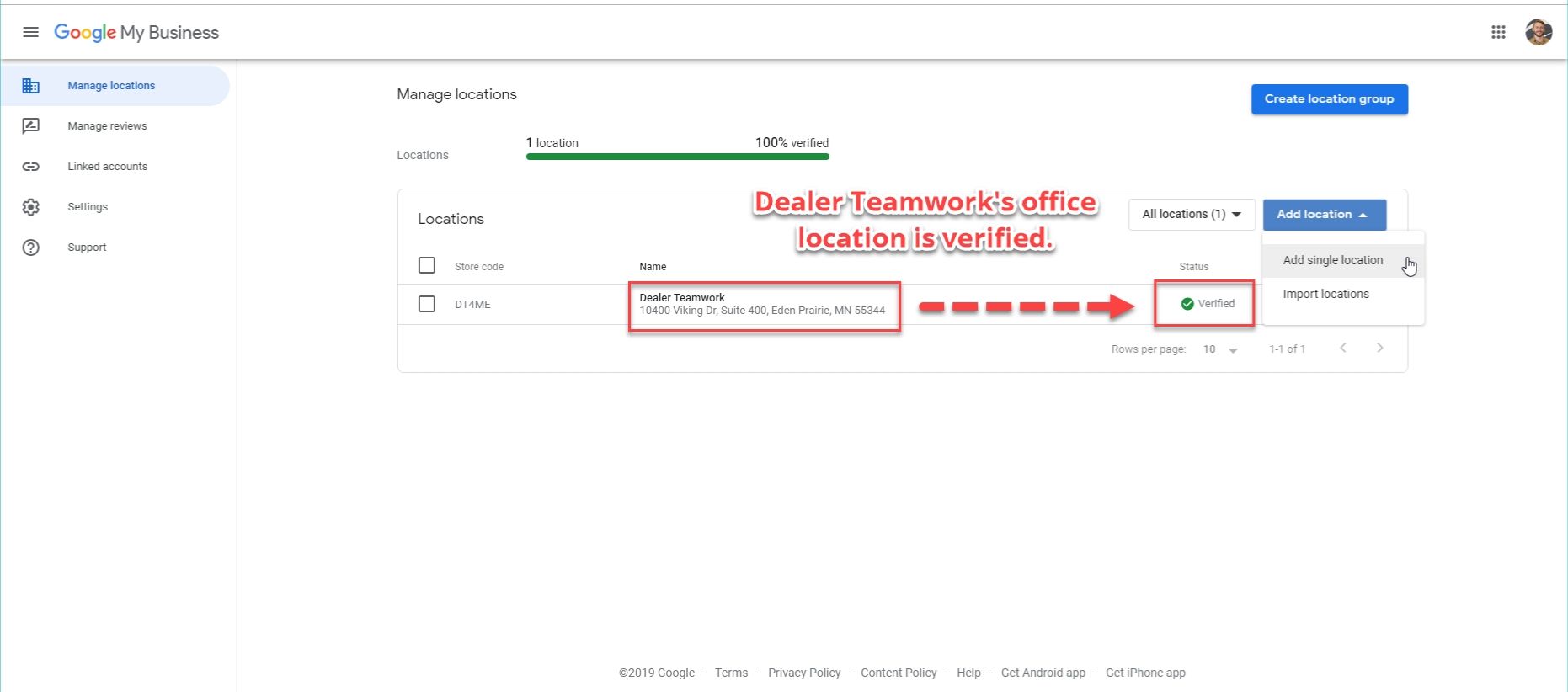The width and height of the screenshot is (1568, 692).
Task: Open the hamburger main menu
Action: pos(30,32)
